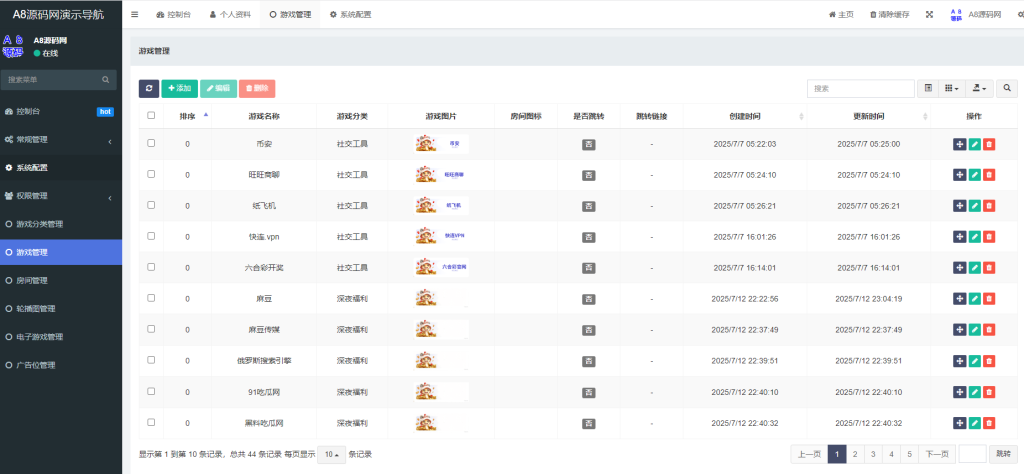Image resolution: width=1024 pixels, height=474 pixels.
Task: Edit the 旺旺商聊 row with its pencil icon
Action: tap(974, 174)
